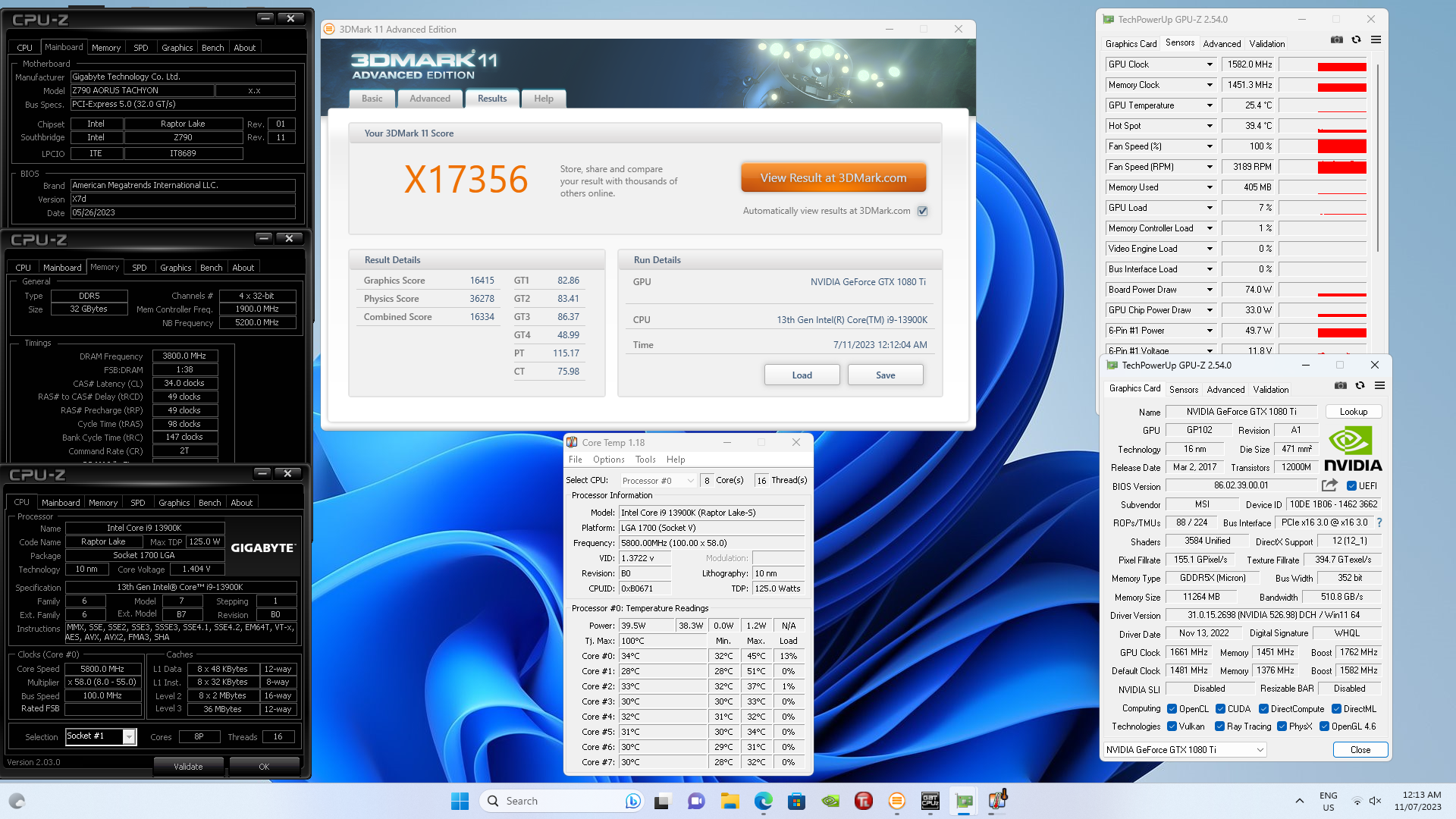Open Task View from the taskbar

[663, 801]
